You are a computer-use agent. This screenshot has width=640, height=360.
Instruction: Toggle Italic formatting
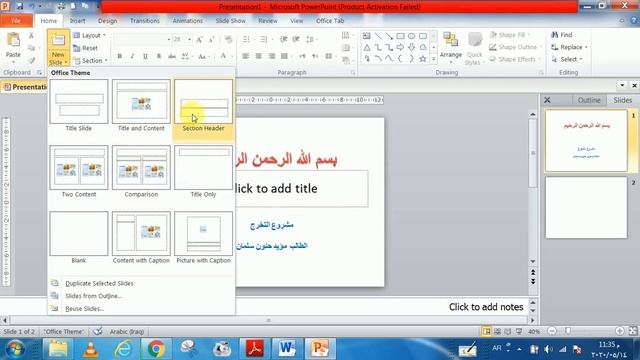click(x=132, y=56)
